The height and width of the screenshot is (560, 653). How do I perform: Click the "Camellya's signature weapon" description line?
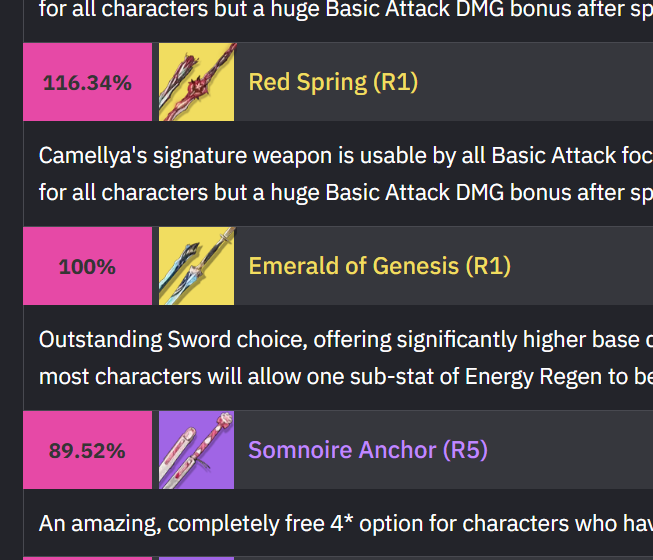tap(346, 156)
